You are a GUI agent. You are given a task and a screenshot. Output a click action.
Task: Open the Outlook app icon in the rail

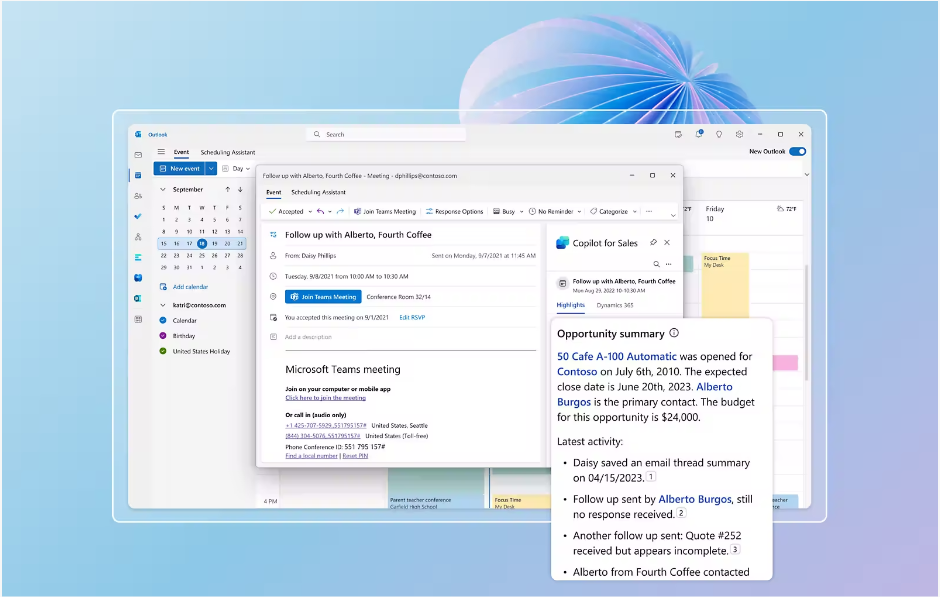tap(138, 298)
